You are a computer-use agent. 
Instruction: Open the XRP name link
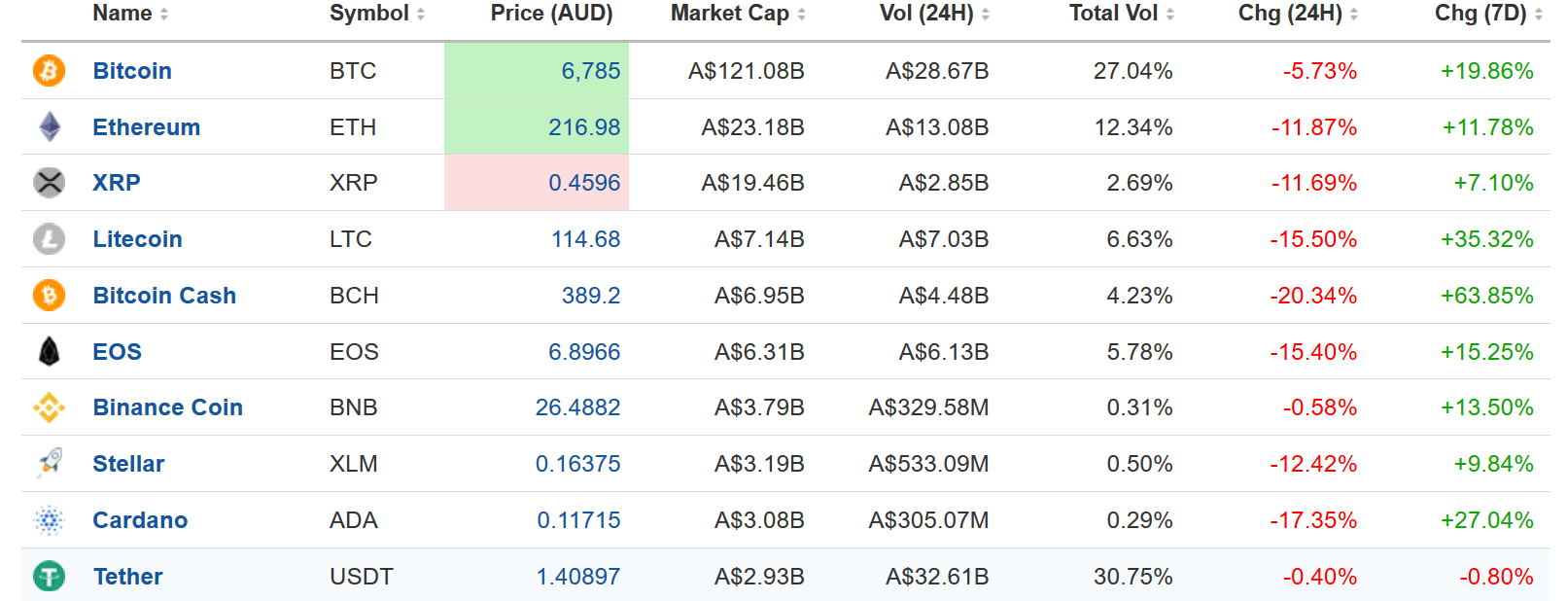tap(117, 183)
